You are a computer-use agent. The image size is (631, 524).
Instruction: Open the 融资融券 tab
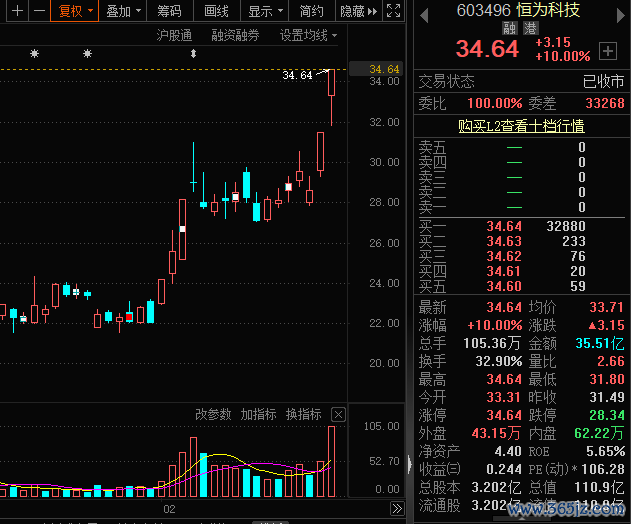tap(235, 35)
